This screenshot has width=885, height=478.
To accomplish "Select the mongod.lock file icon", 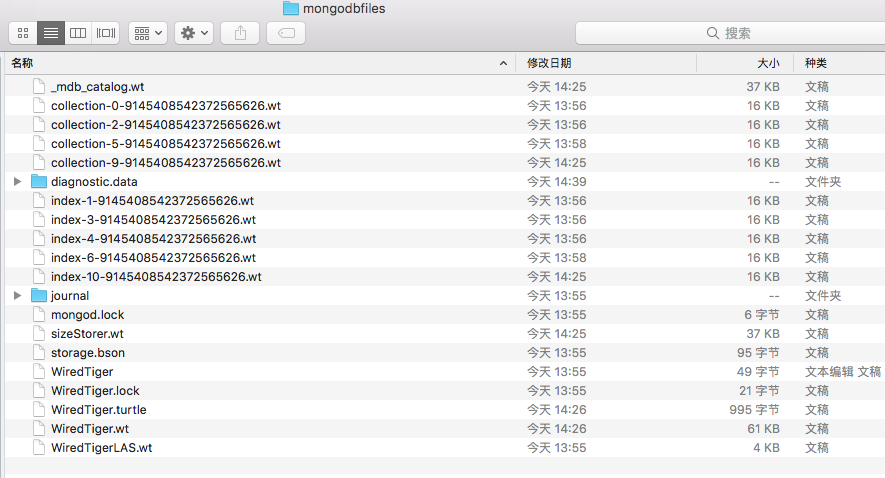I will tap(39, 315).
